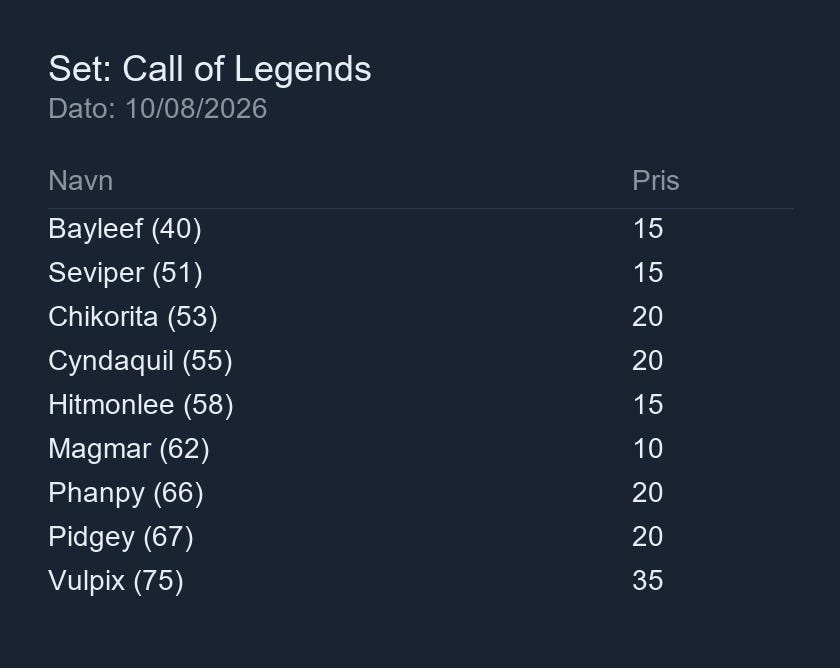The width and height of the screenshot is (840, 668).
Task: Click Vulpix price value 35
Action: click(648, 580)
